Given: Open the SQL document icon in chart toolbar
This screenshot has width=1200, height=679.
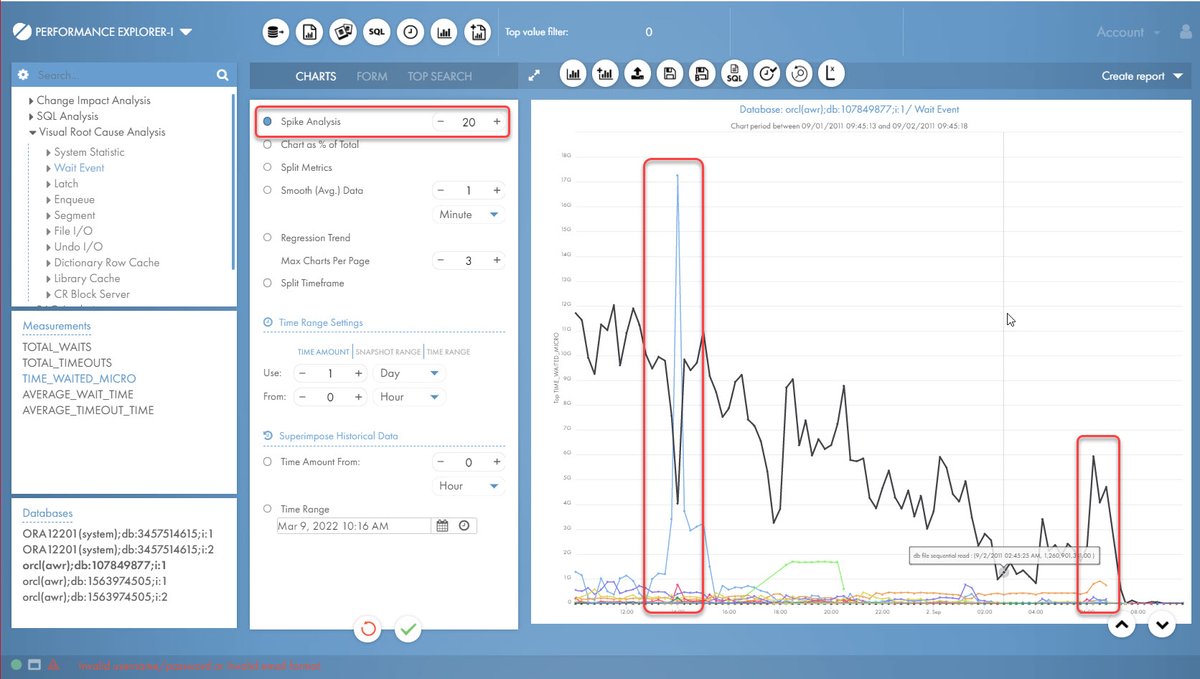Looking at the screenshot, I should [734, 73].
